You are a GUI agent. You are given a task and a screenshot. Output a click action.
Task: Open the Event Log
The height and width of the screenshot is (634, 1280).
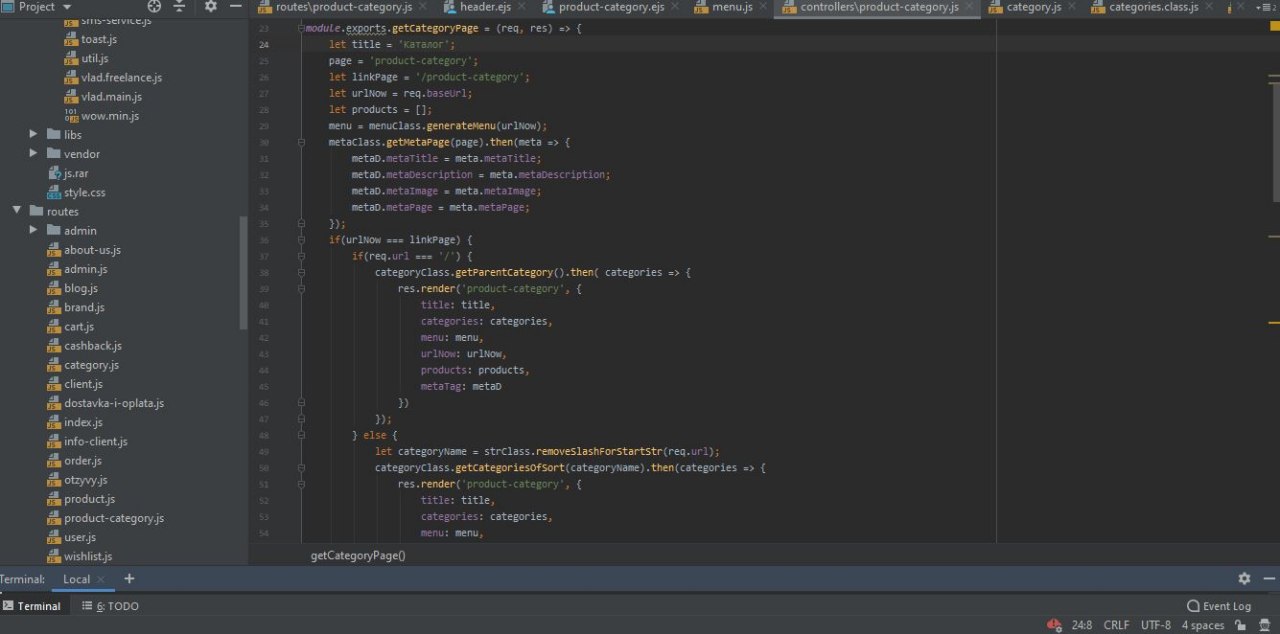1218,606
